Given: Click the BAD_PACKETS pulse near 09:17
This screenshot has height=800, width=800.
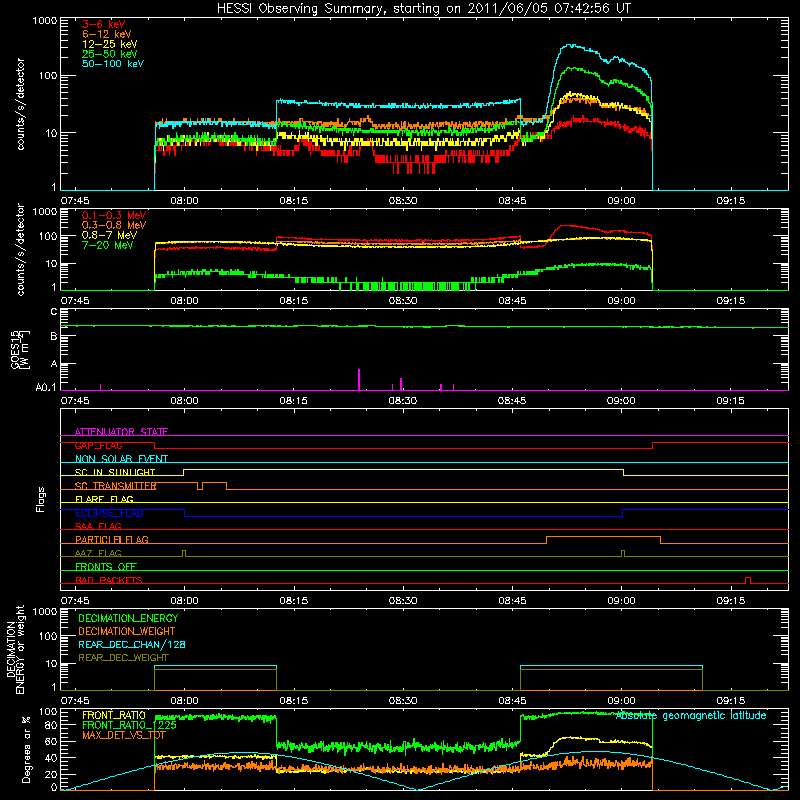Looking at the screenshot, I should (x=748, y=580).
